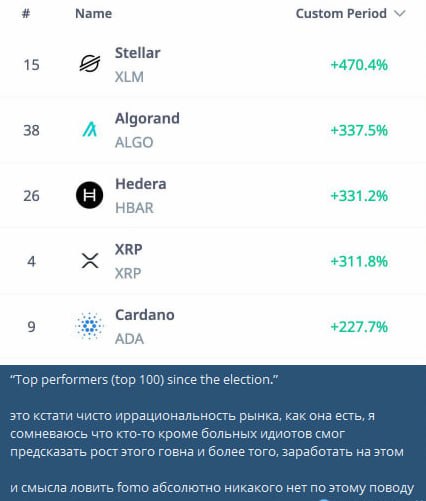The width and height of the screenshot is (426, 501).
Task: Click the "Top performers since the election" caption
Action: coord(144,380)
